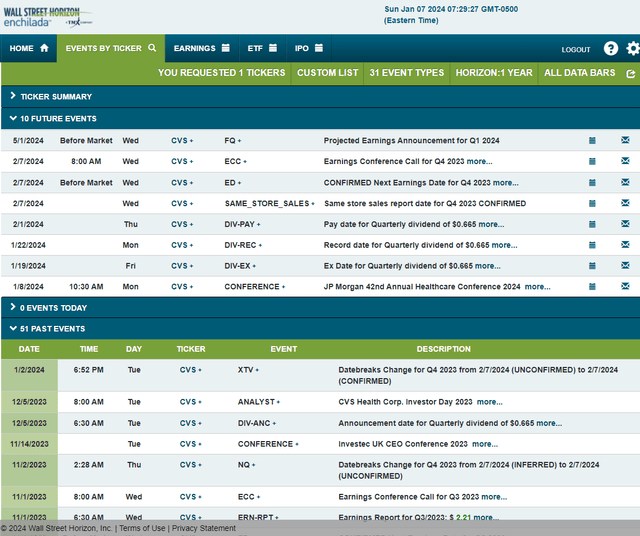Click envelope icon for SAME_STORE_SALES row

coord(625,203)
